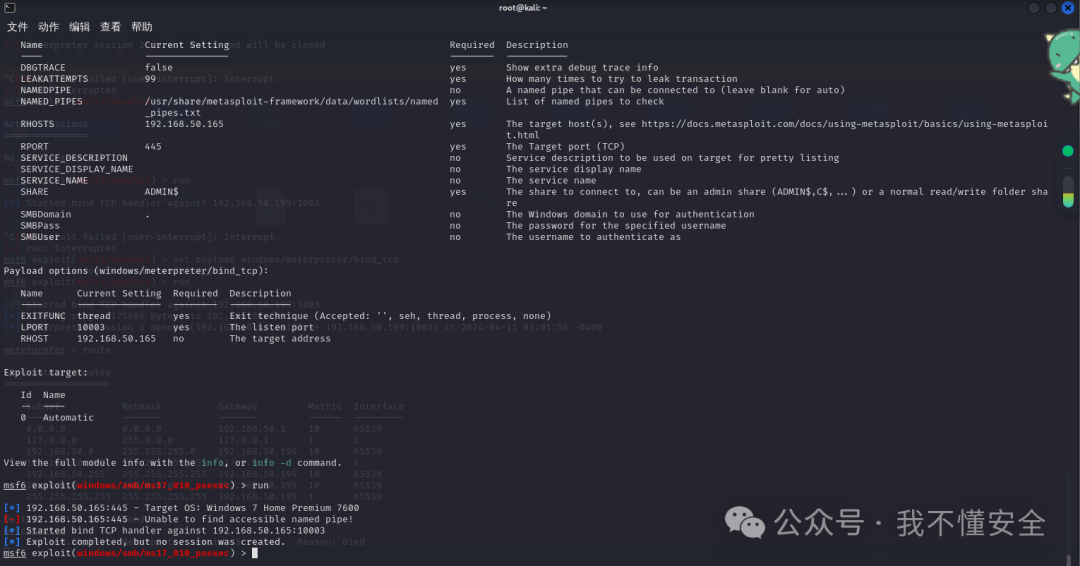
Task: Select the RPORT value 445
Action: pos(153,147)
